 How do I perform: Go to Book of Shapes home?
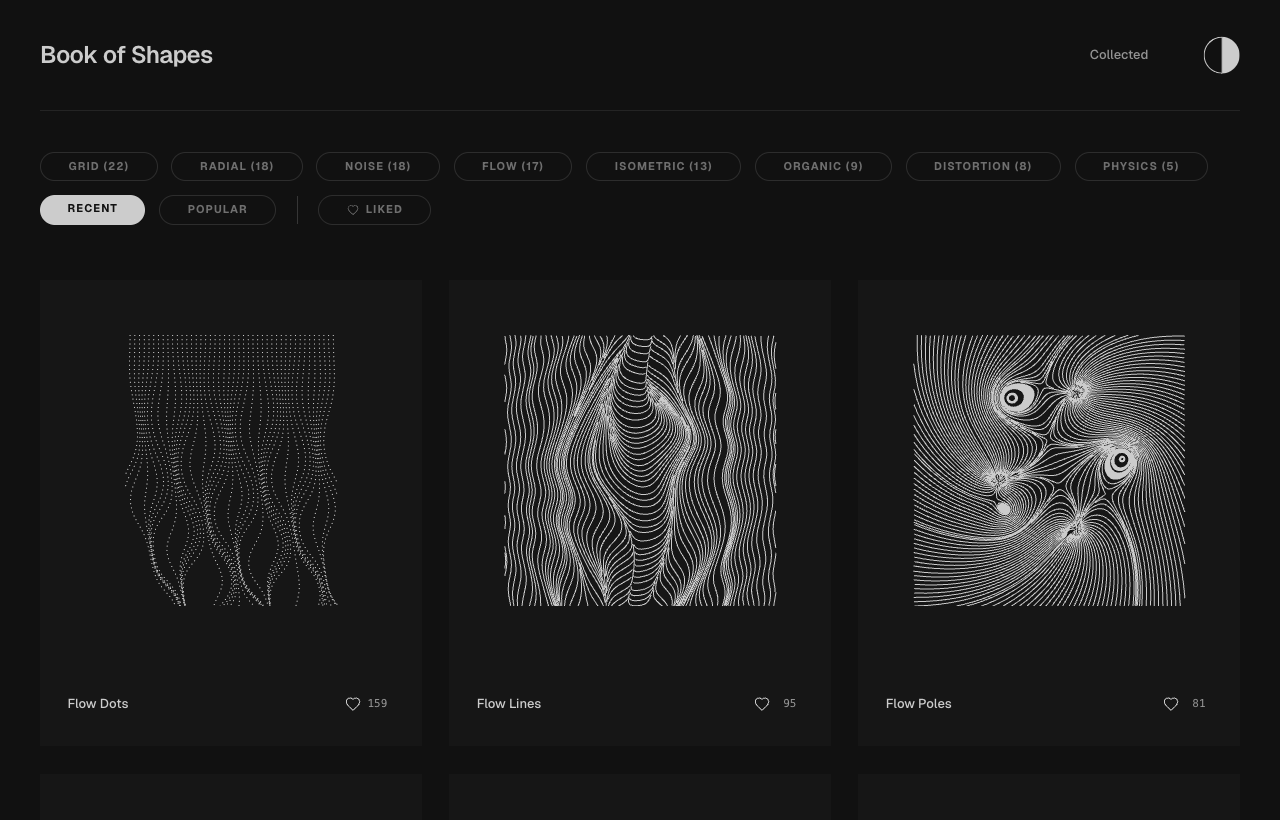(126, 55)
